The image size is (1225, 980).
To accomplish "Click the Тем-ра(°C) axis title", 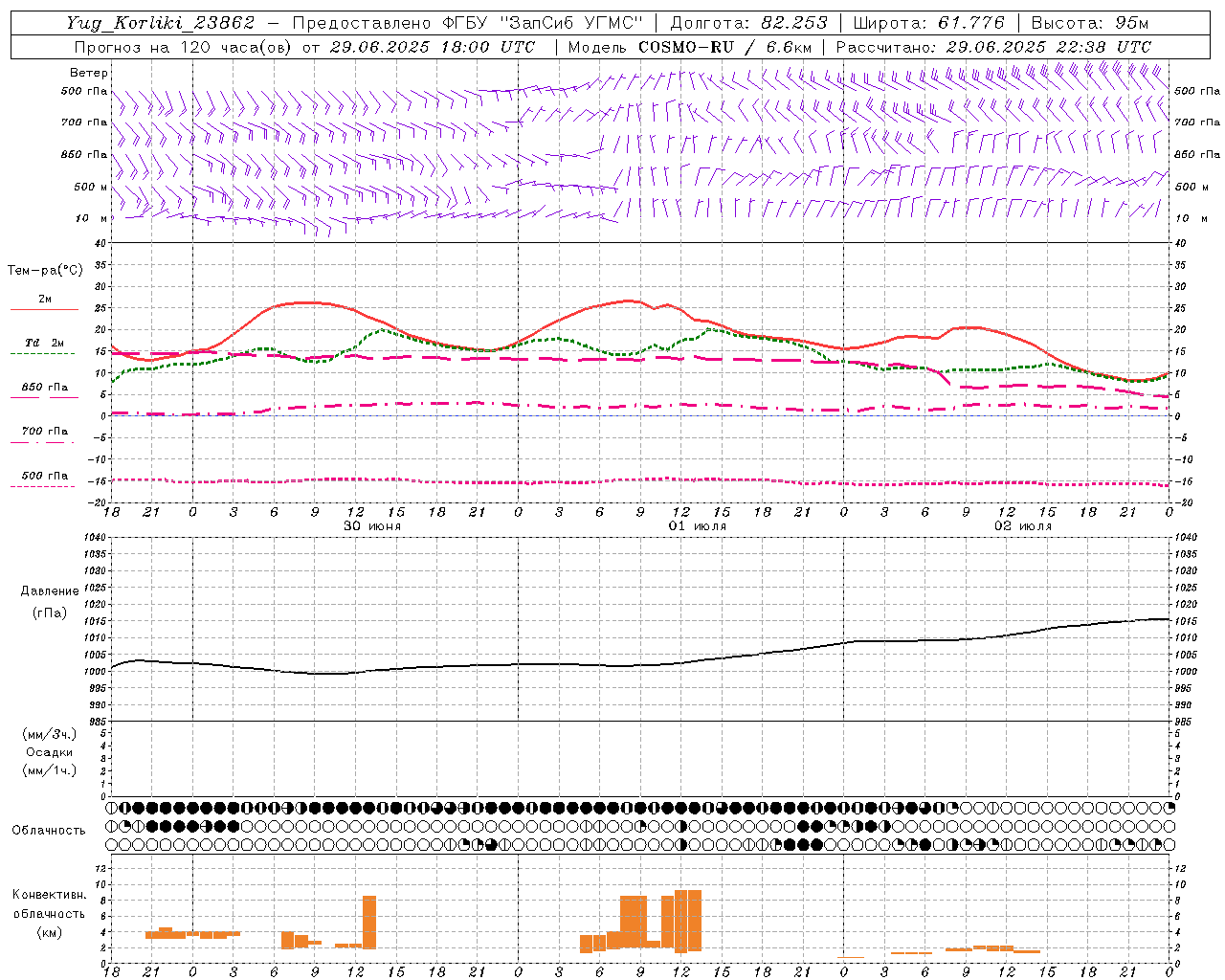I will [45, 271].
